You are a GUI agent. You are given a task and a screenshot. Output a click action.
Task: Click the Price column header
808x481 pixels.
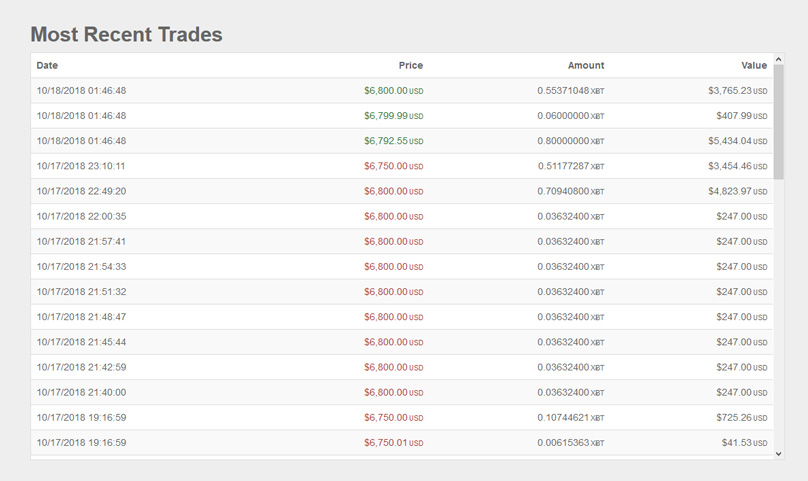pyautogui.click(x=410, y=66)
